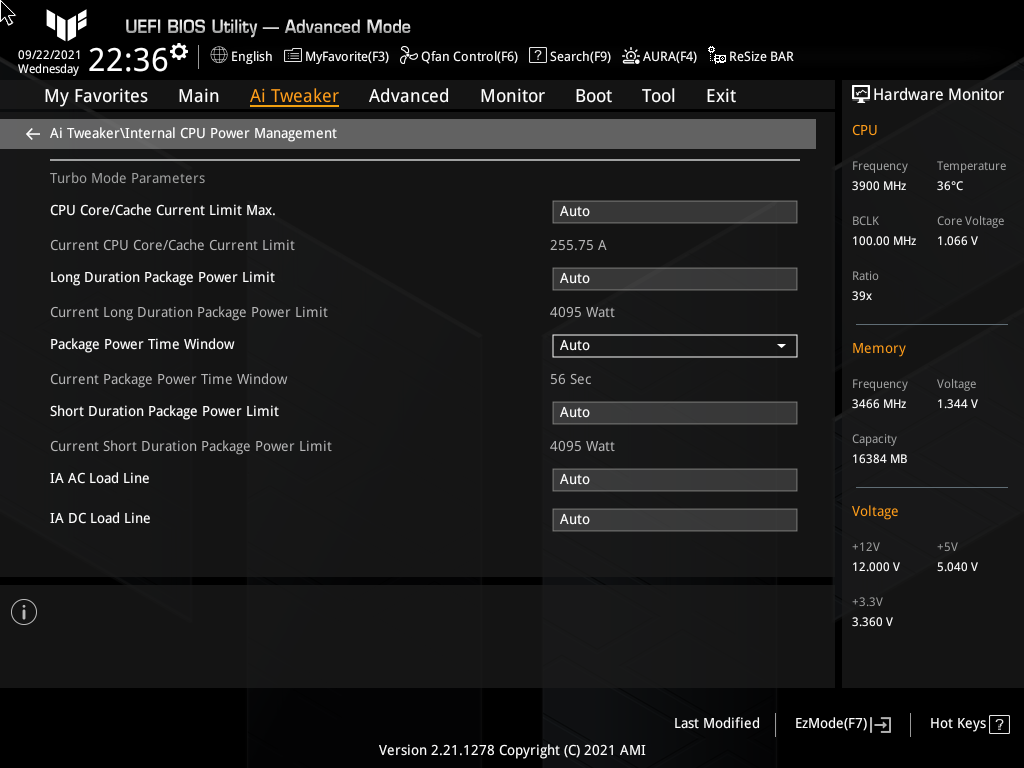Select the IA AC Load Line label
This screenshot has width=1024, height=768.
coord(100,478)
